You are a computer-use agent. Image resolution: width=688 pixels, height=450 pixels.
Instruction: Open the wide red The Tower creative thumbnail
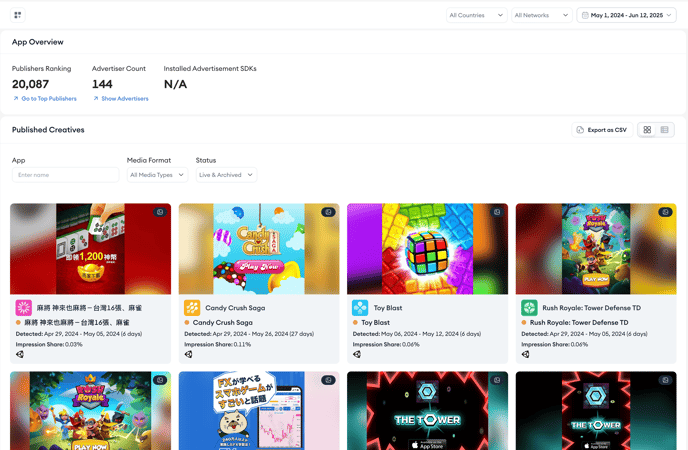[x=427, y=411]
